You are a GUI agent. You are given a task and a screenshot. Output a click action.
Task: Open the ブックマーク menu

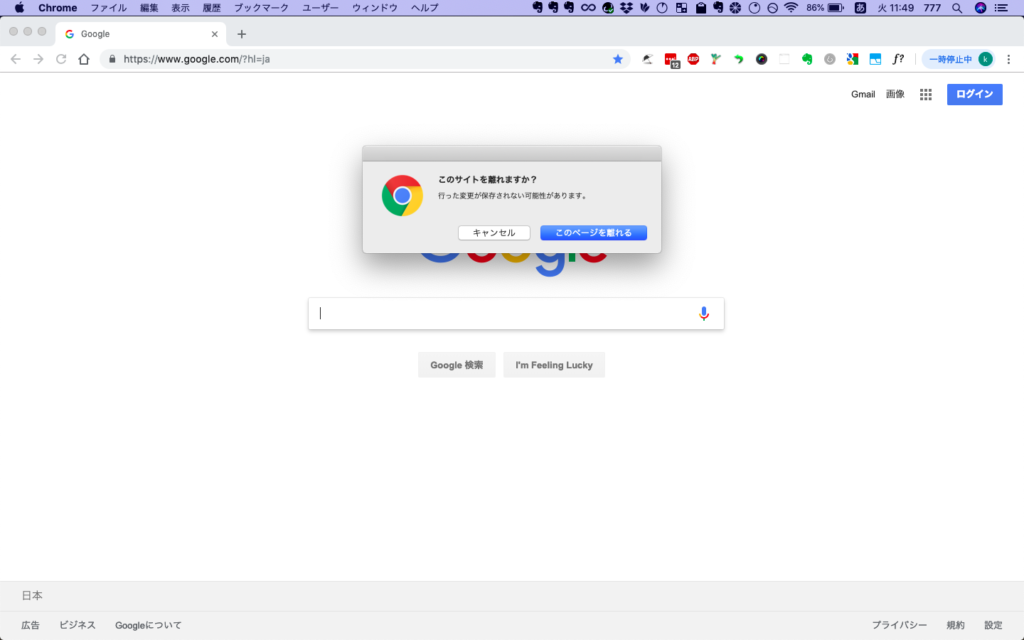[x=261, y=8]
